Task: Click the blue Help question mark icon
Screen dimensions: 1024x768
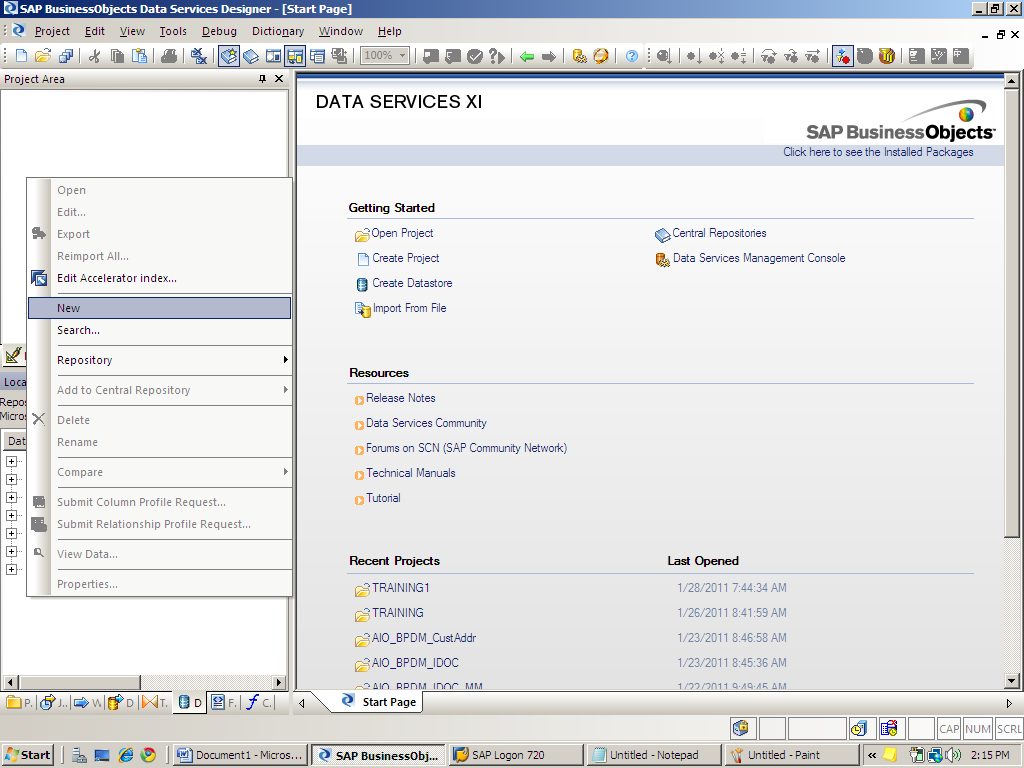Action: click(632, 56)
